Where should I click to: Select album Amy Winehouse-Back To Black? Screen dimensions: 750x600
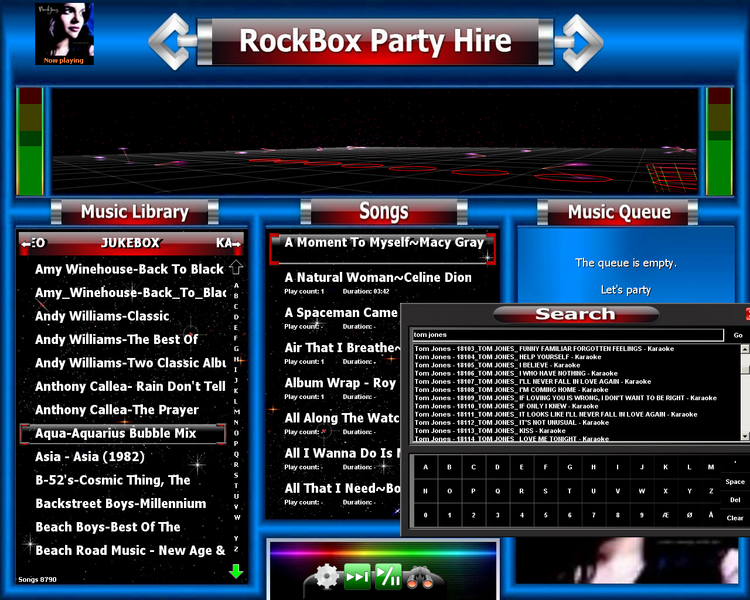pyautogui.click(x=129, y=269)
